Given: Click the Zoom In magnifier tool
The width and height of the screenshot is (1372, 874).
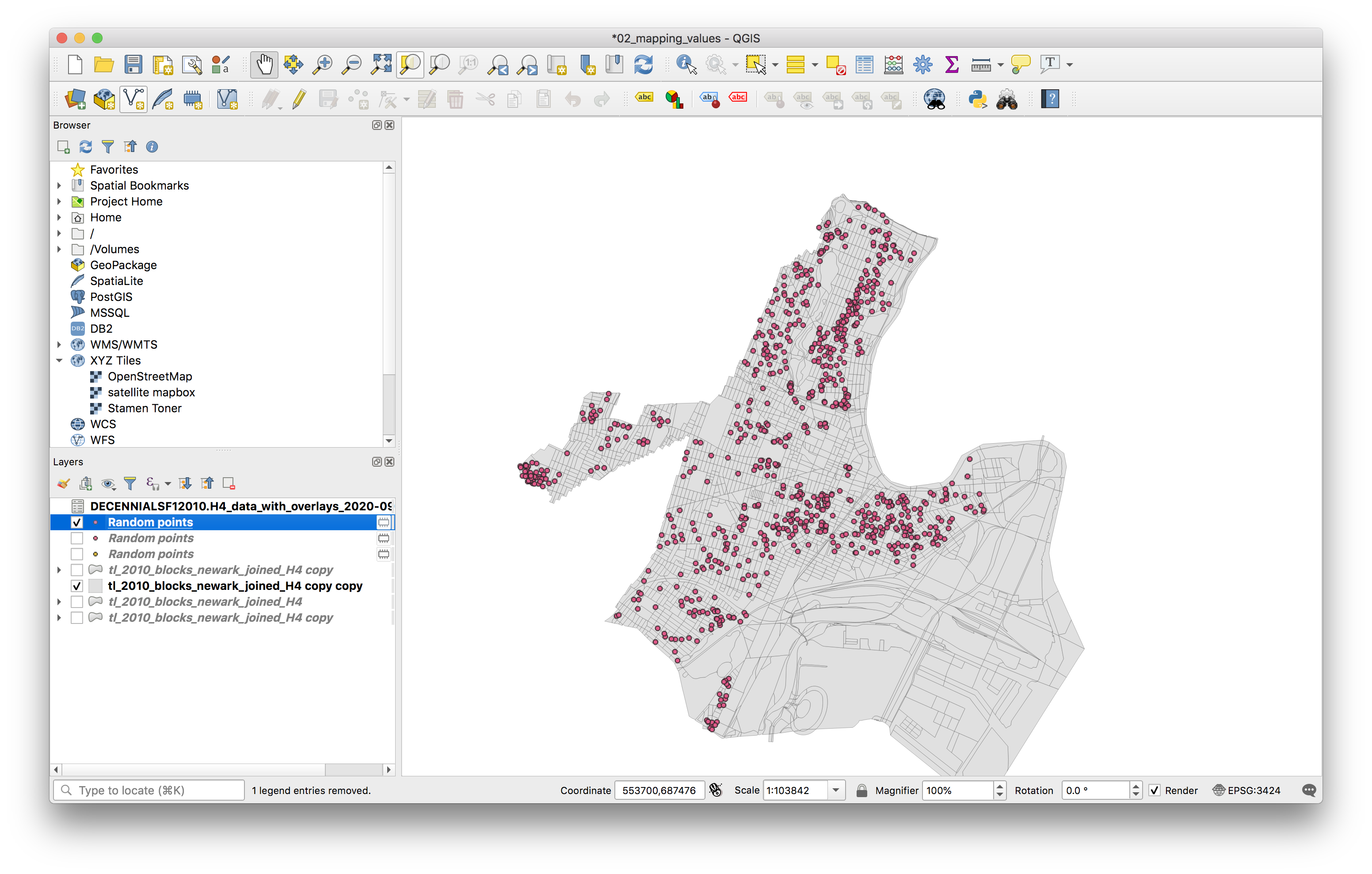Looking at the screenshot, I should coord(323,65).
